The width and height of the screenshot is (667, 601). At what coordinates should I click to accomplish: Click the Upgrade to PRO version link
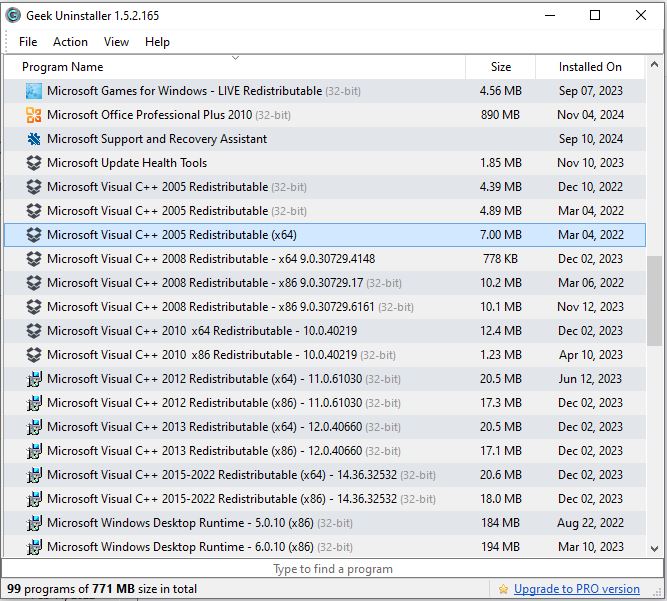point(576,589)
